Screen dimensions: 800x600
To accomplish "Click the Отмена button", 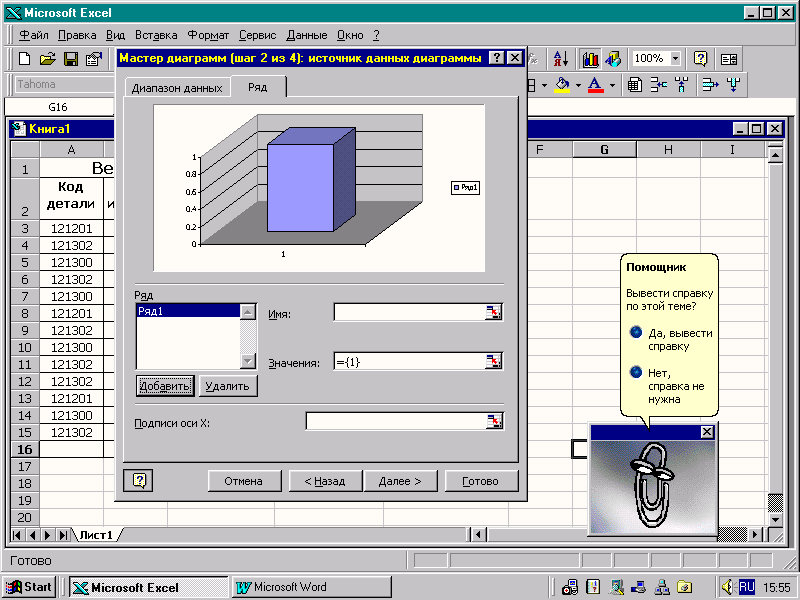I will [x=244, y=481].
